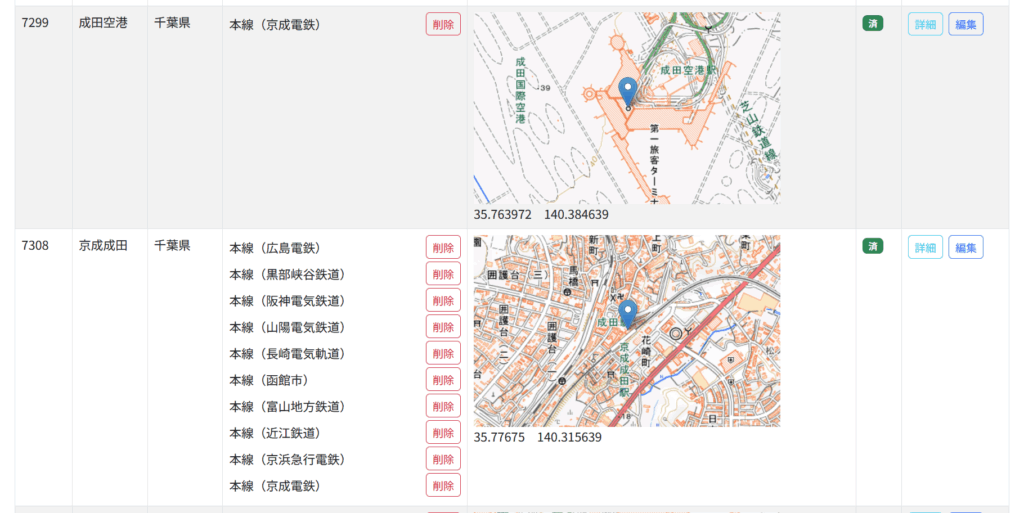Select 本線（近江鉄道）text
Image resolution: width=1024 pixels, height=513 pixels.
[278, 433]
